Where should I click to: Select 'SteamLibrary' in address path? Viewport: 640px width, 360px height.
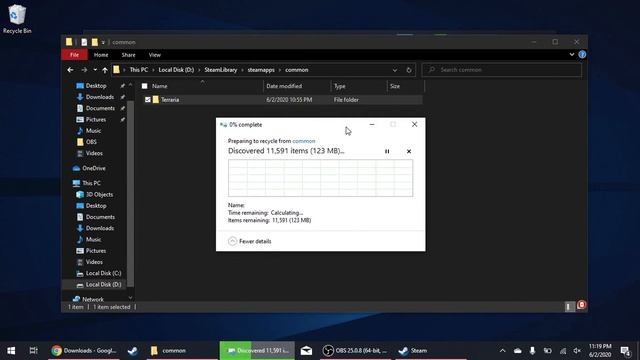[220, 70]
